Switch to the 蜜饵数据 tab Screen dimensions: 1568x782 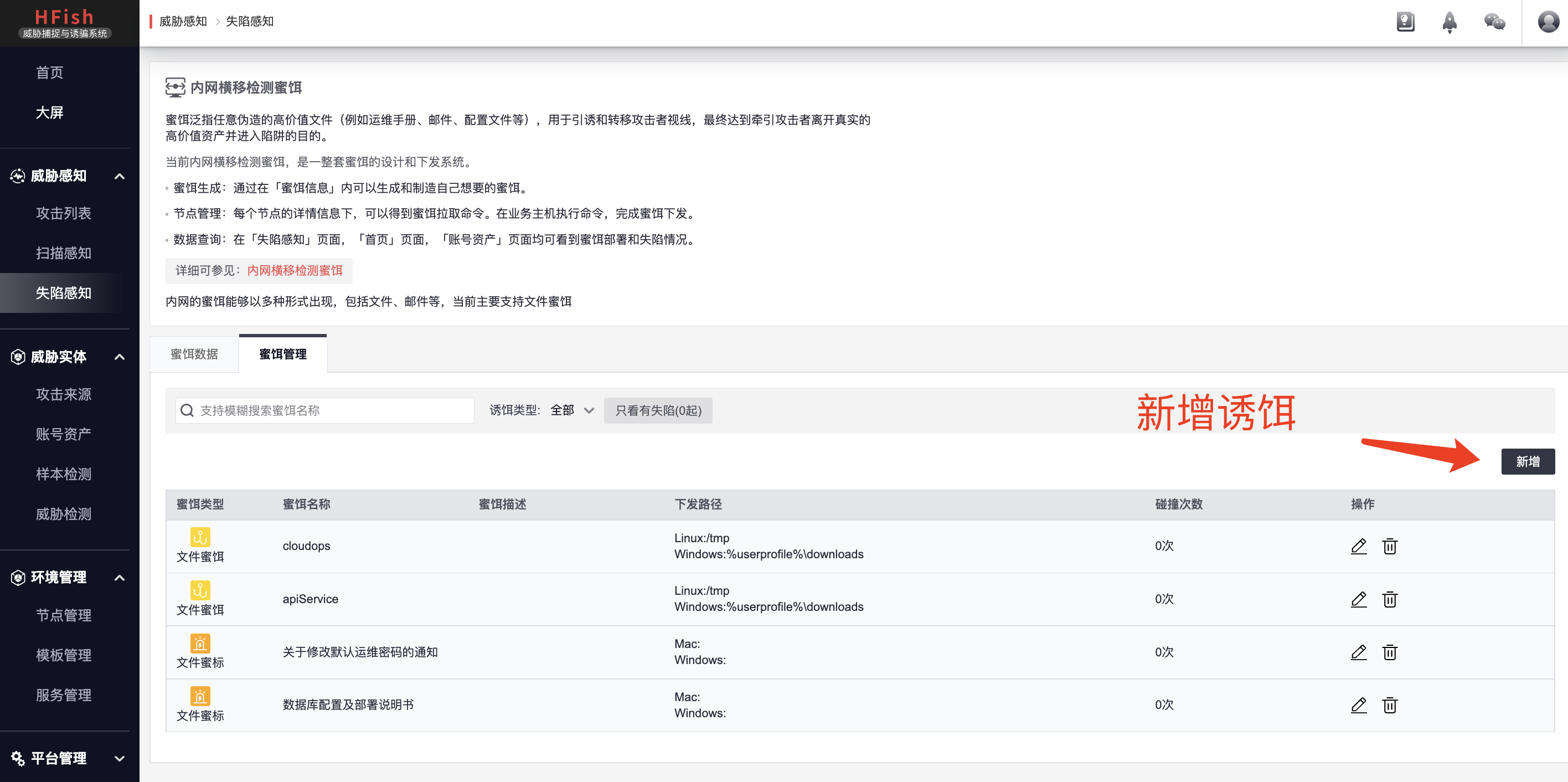(194, 354)
